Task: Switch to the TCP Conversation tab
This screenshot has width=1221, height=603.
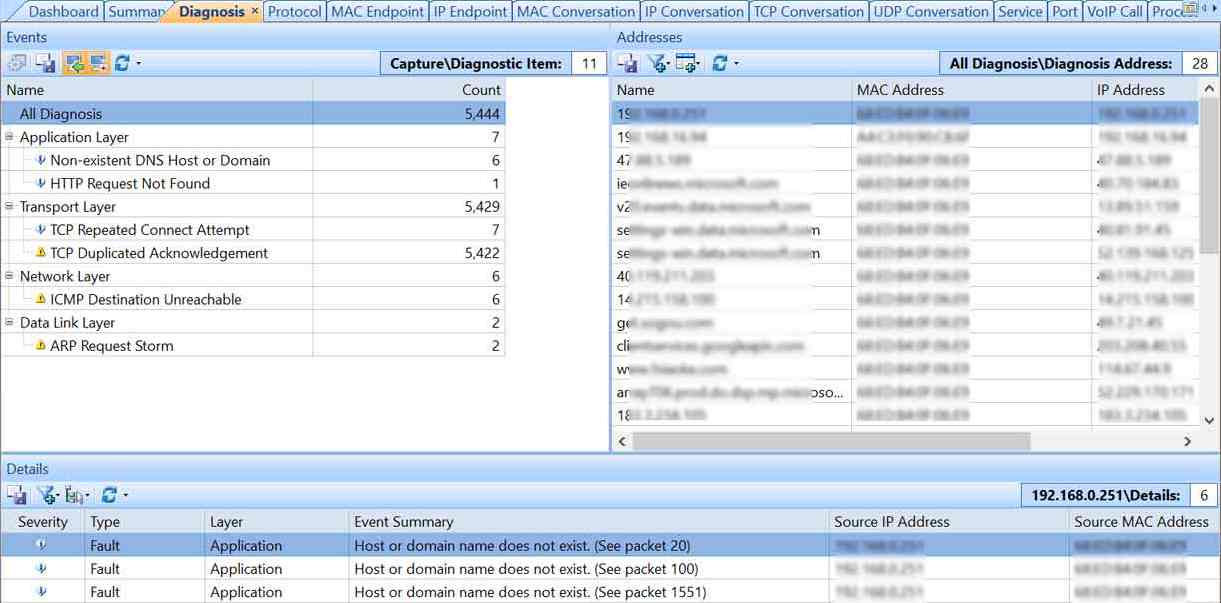Action: (808, 12)
